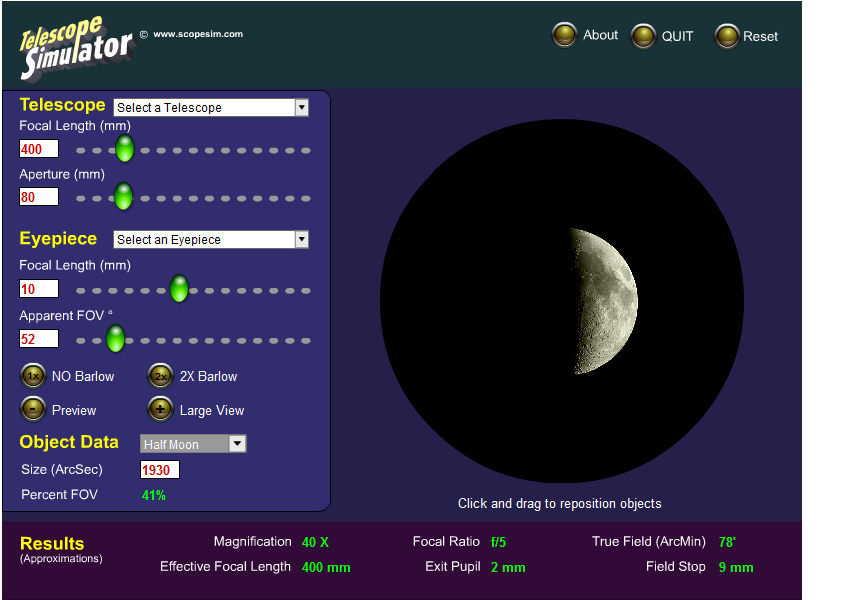Click the Apparent FOV slider knob

(x=116, y=338)
